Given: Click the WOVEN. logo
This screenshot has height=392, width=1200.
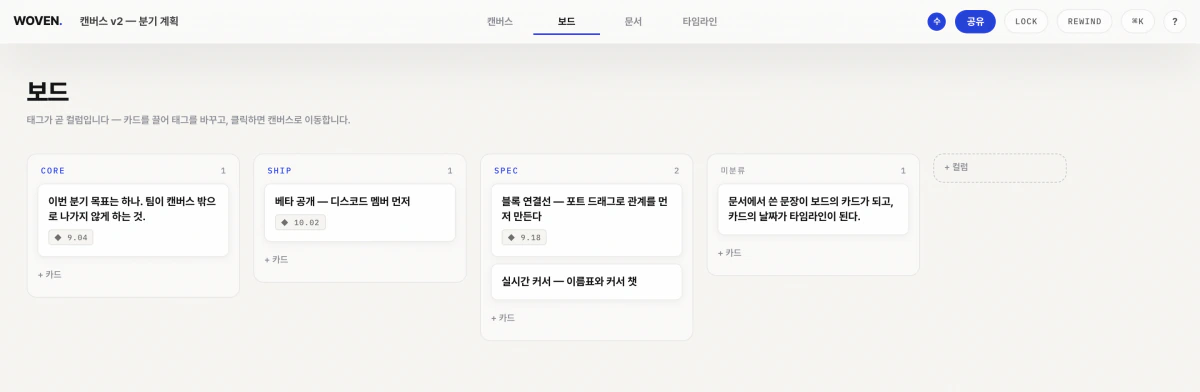Looking at the screenshot, I should click(x=38, y=21).
